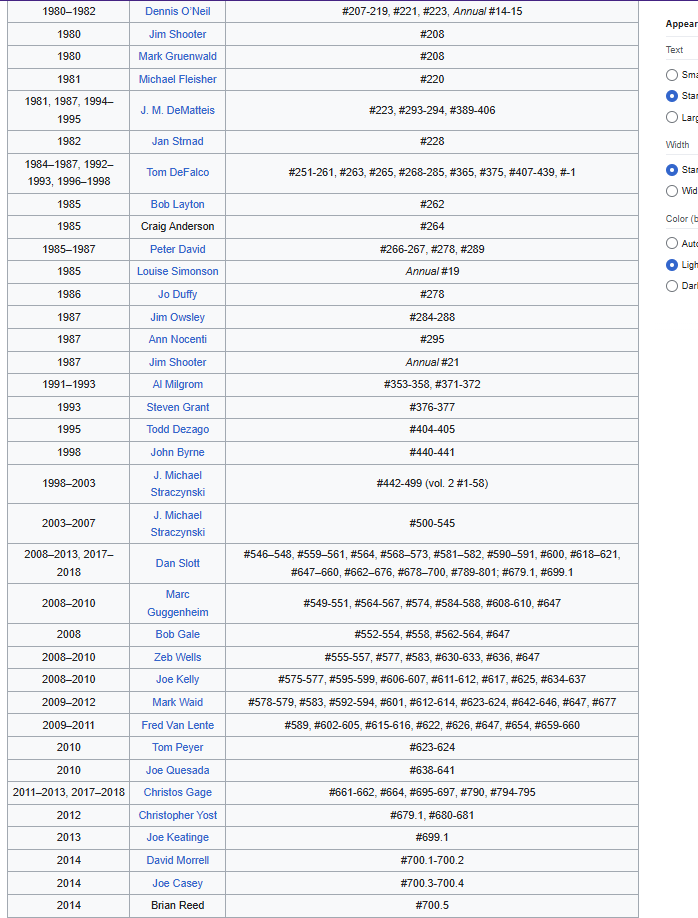This screenshot has width=698, height=918.
Task: Open the Louise Simonson link
Action: pyautogui.click(x=177, y=271)
